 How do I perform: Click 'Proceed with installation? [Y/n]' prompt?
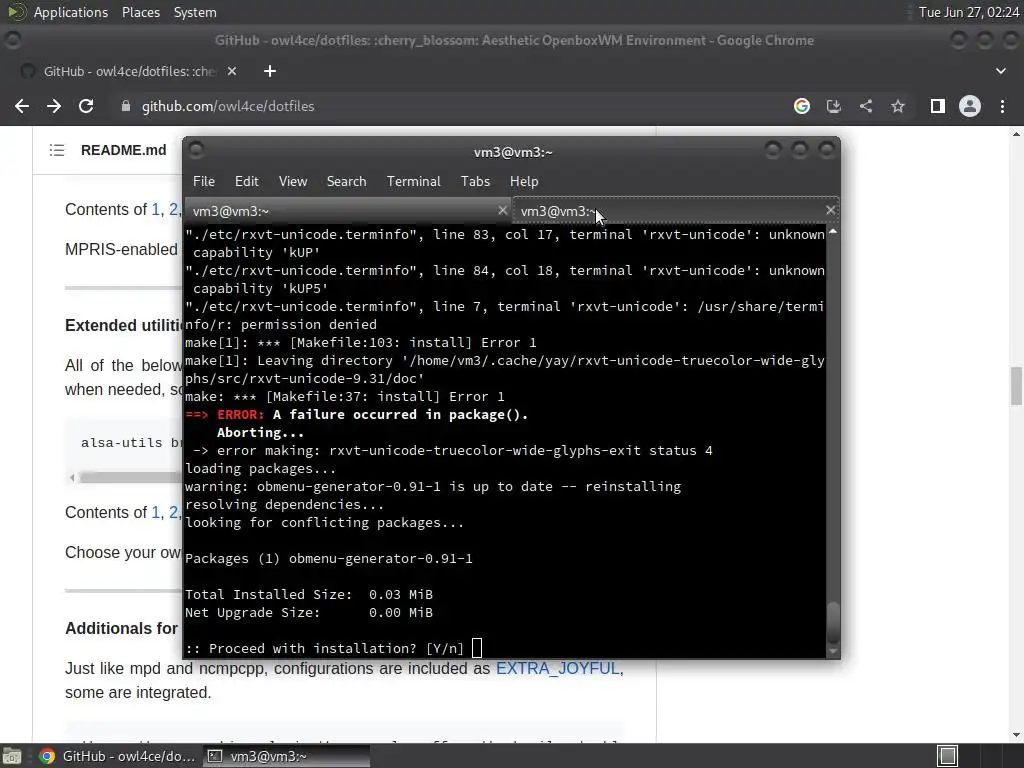click(325, 648)
